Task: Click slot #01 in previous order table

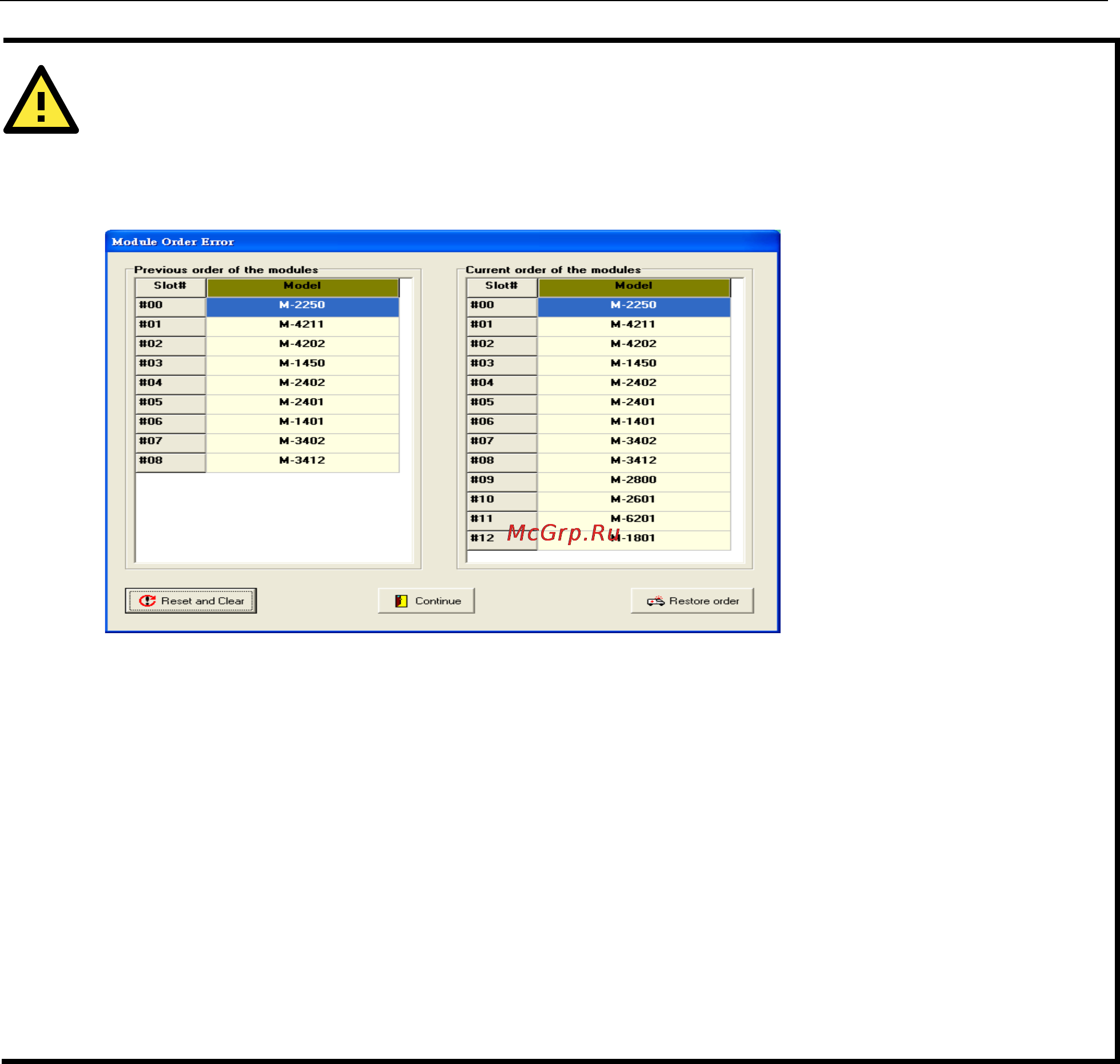Action: coord(170,326)
